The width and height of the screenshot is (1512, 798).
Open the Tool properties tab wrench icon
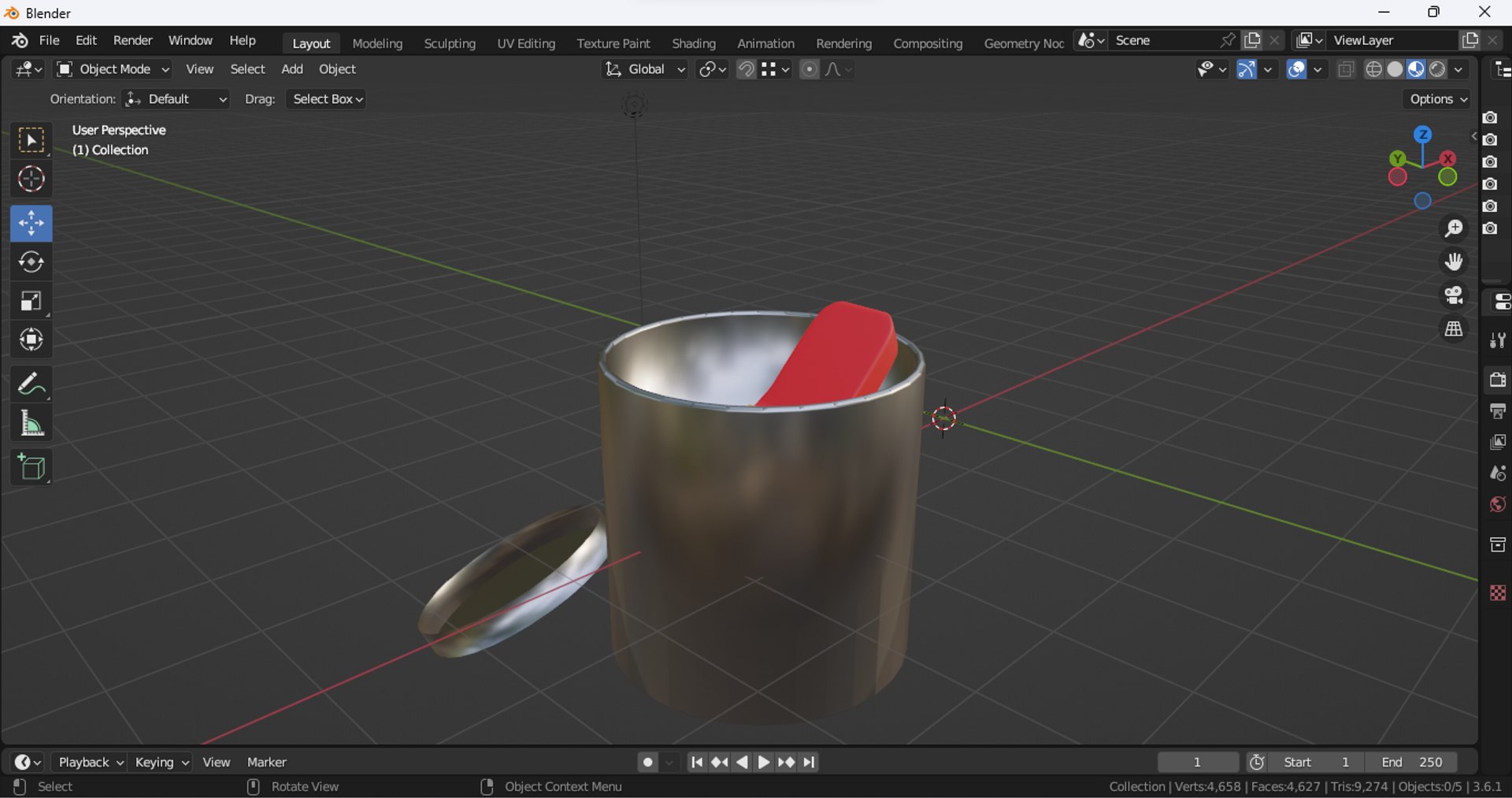coord(1497,340)
